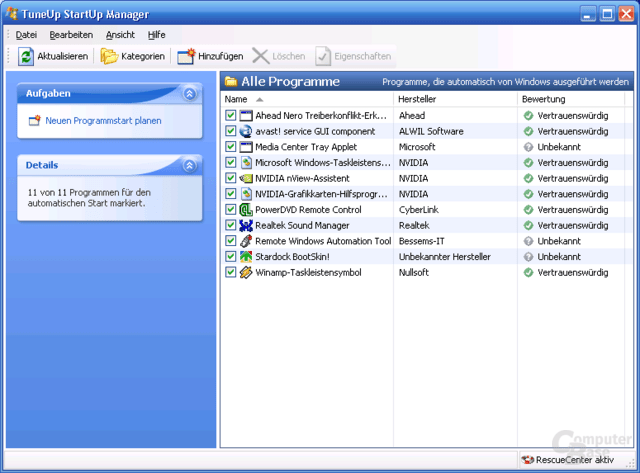Click the Winamp-Taskleistensymbol lightning icon

pyautogui.click(x=246, y=272)
